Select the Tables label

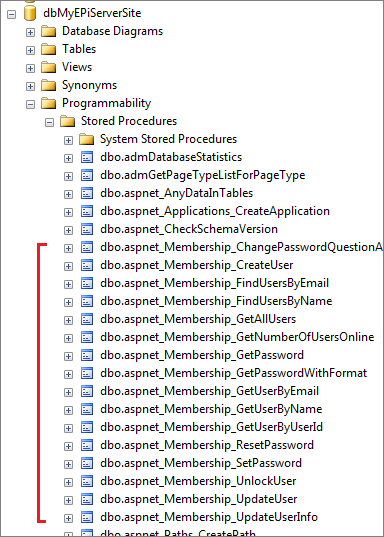tap(79, 49)
